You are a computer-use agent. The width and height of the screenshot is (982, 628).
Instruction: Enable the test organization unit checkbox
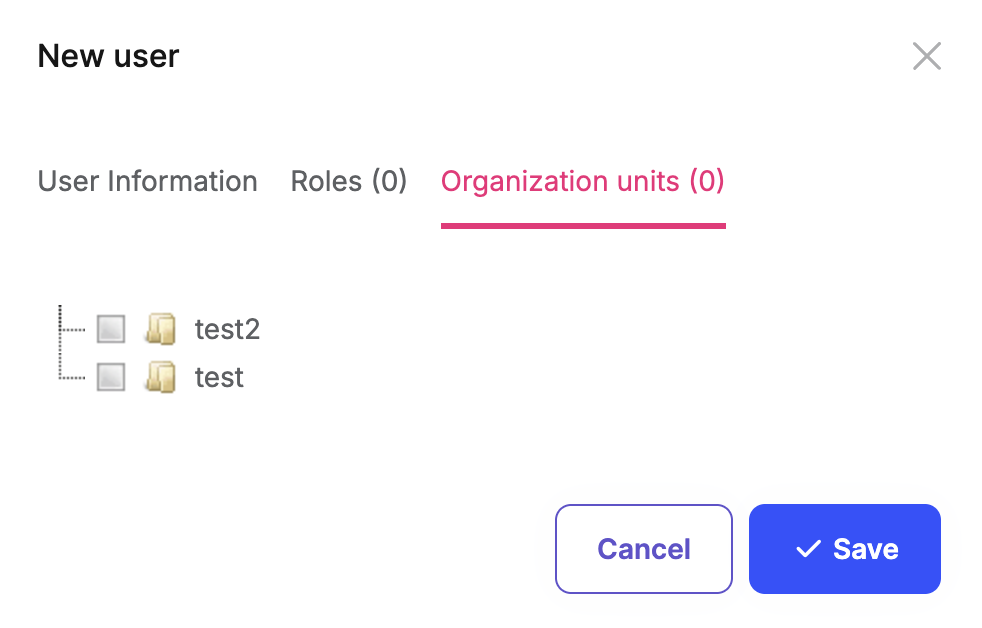pyautogui.click(x=111, y=377)
